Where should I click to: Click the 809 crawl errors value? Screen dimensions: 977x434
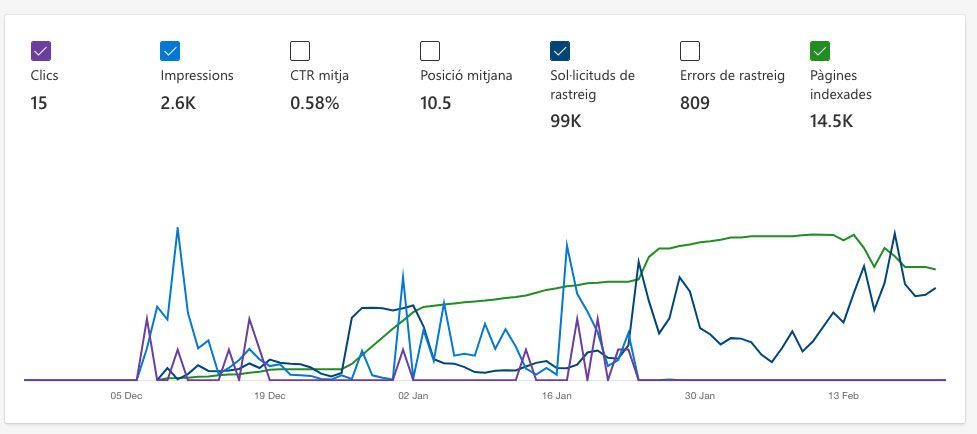coord(695,103)
